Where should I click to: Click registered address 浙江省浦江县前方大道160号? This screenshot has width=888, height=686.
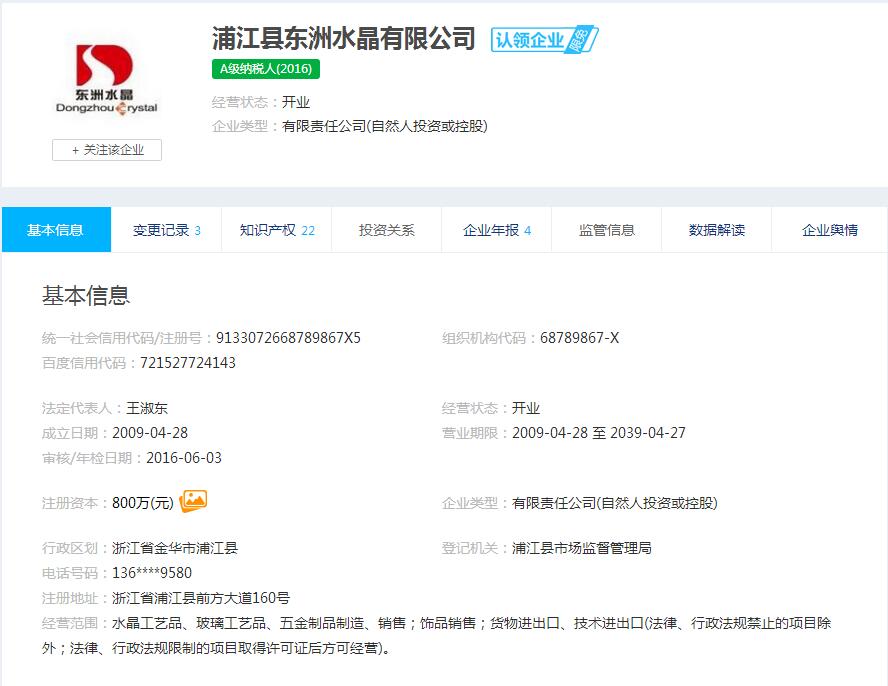201,598
